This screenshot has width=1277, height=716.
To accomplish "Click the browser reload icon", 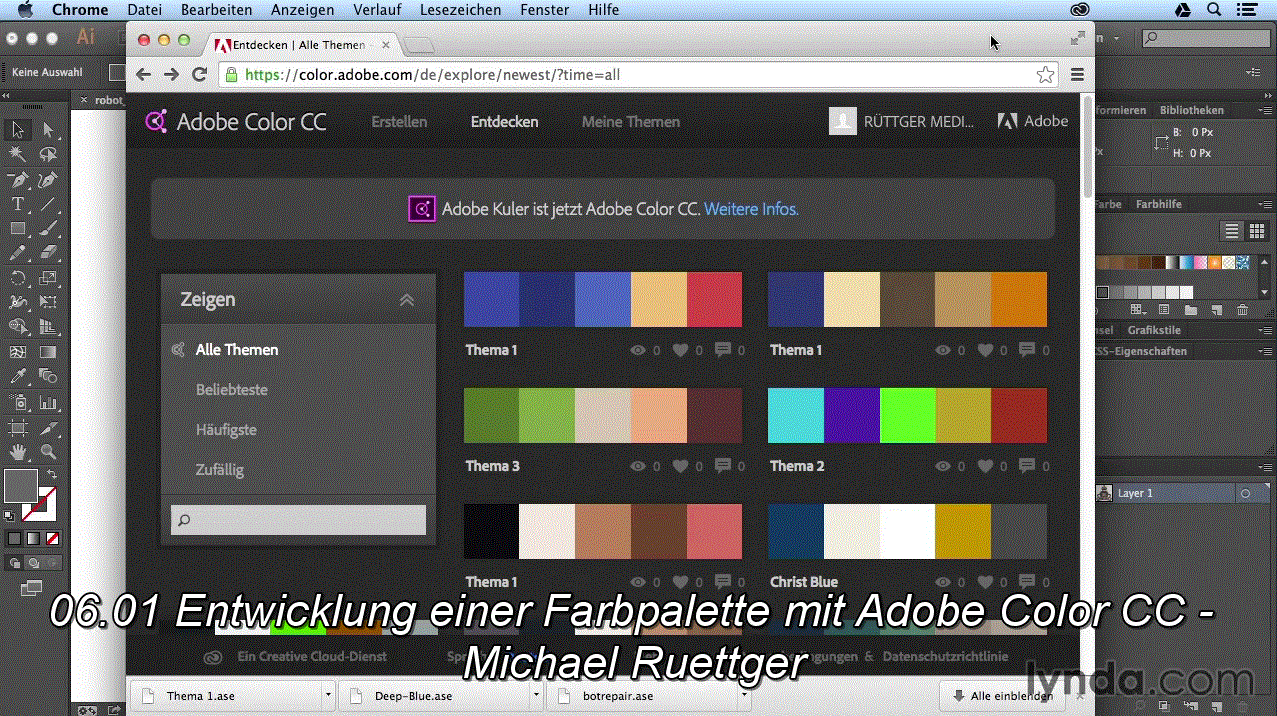I will pyautogui.click(x=199, y=75).
